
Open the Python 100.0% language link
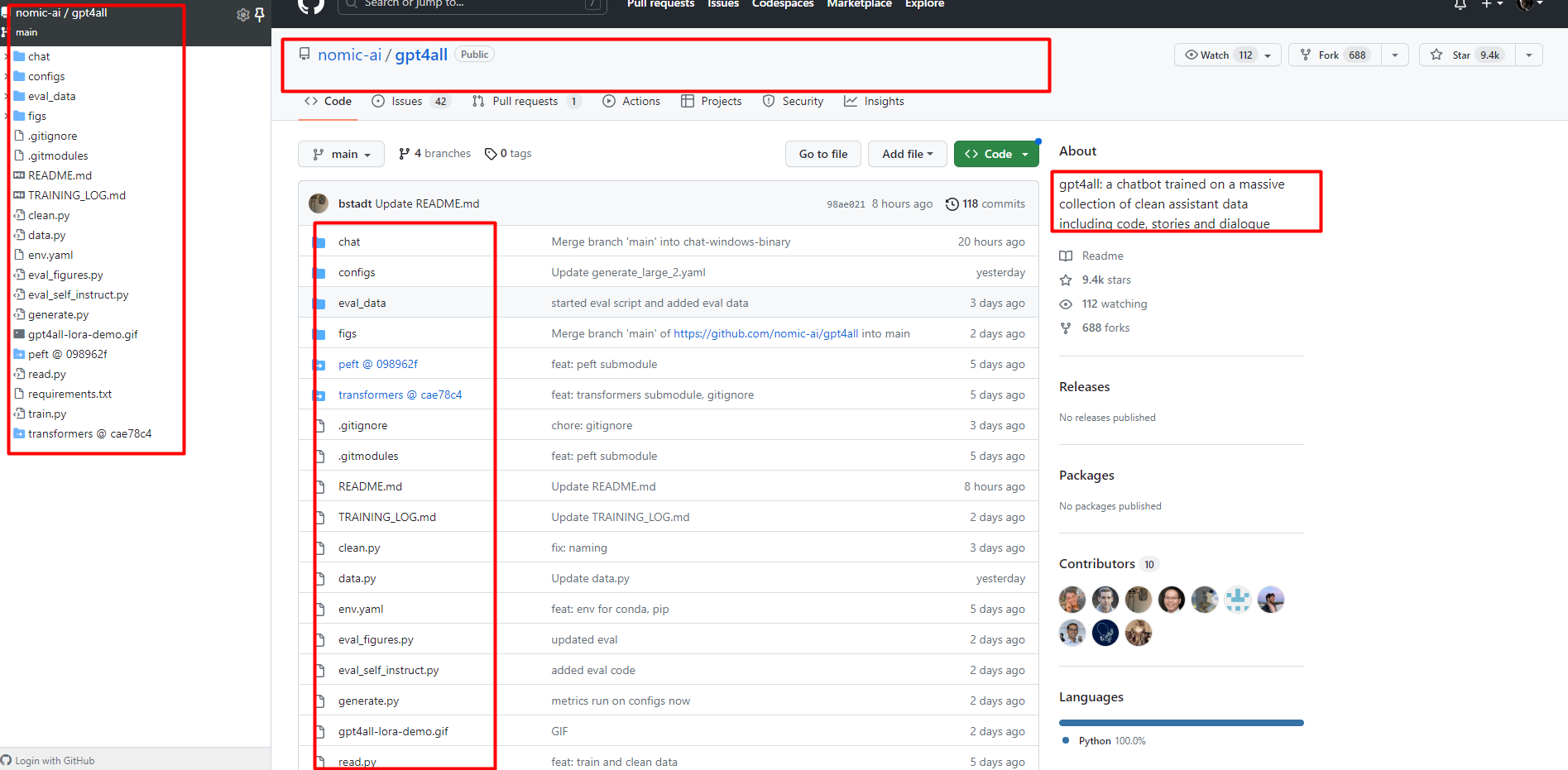[x=1105, y=741]
